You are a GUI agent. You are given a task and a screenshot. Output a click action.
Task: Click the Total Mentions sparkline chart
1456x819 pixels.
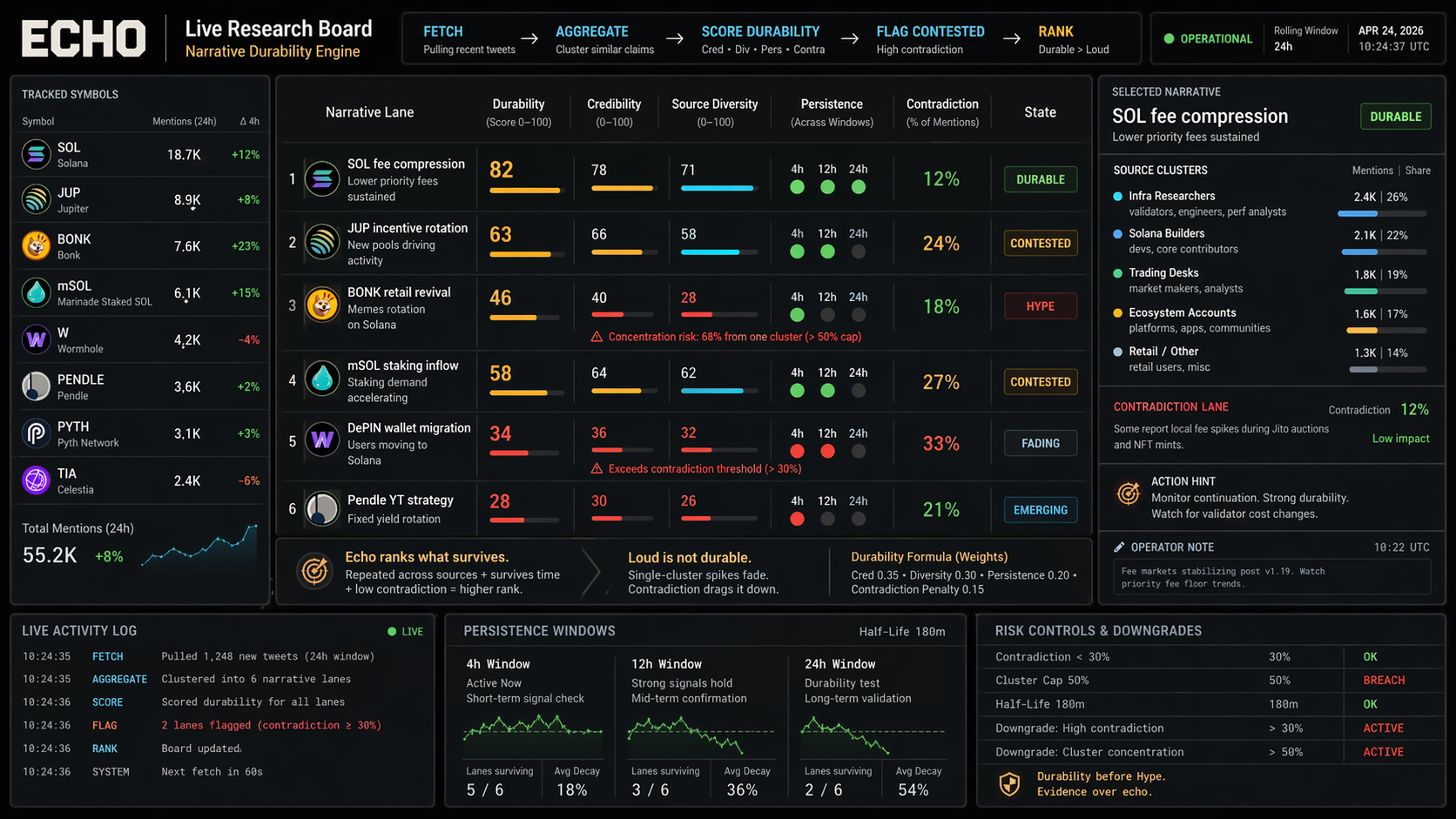[199, 546]
